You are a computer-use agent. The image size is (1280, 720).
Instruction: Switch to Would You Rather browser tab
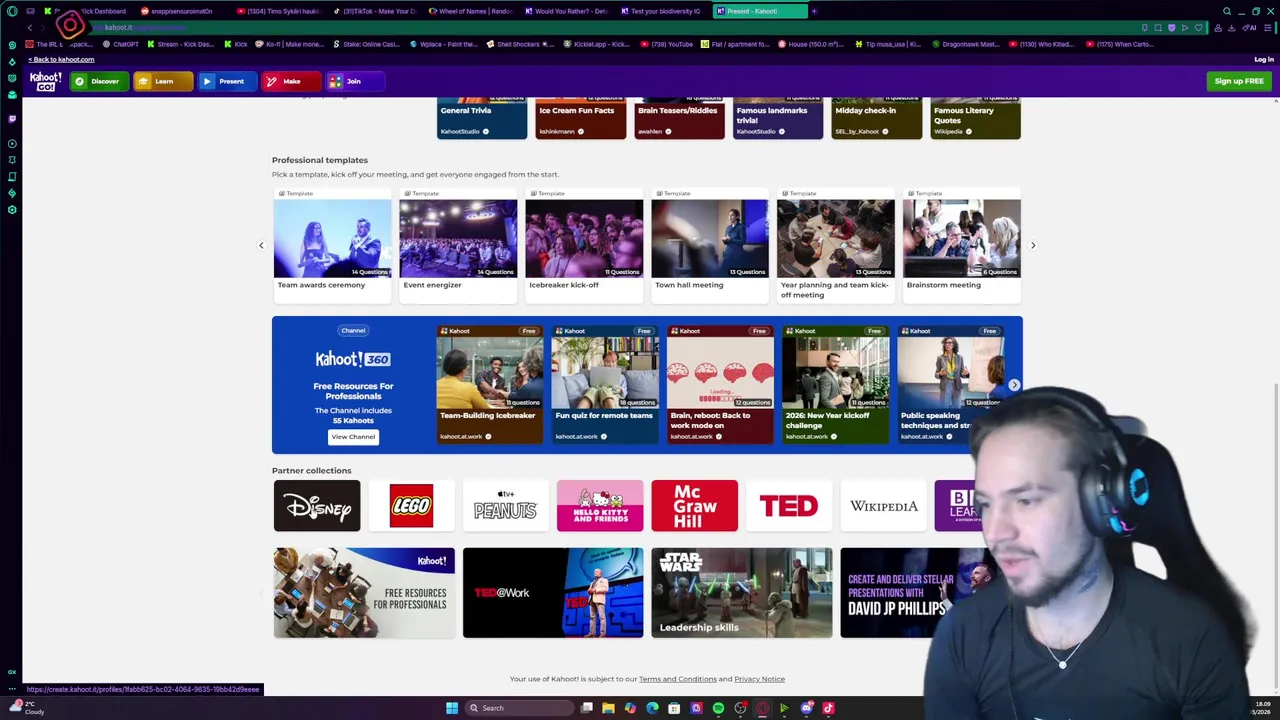click(566, 11)
